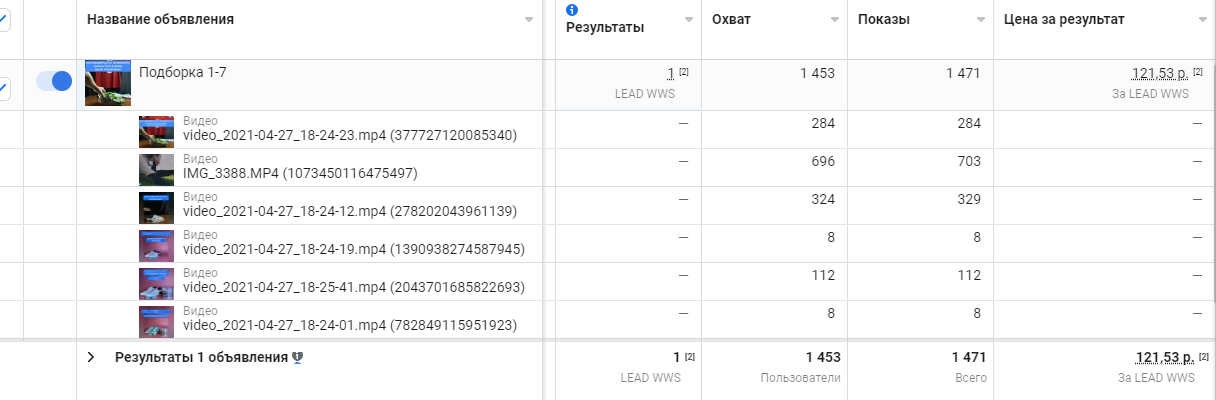Open thumbnail of IMG_3388.MP4 video
This screenshot has height=400, width=1216.
[156, 169]
